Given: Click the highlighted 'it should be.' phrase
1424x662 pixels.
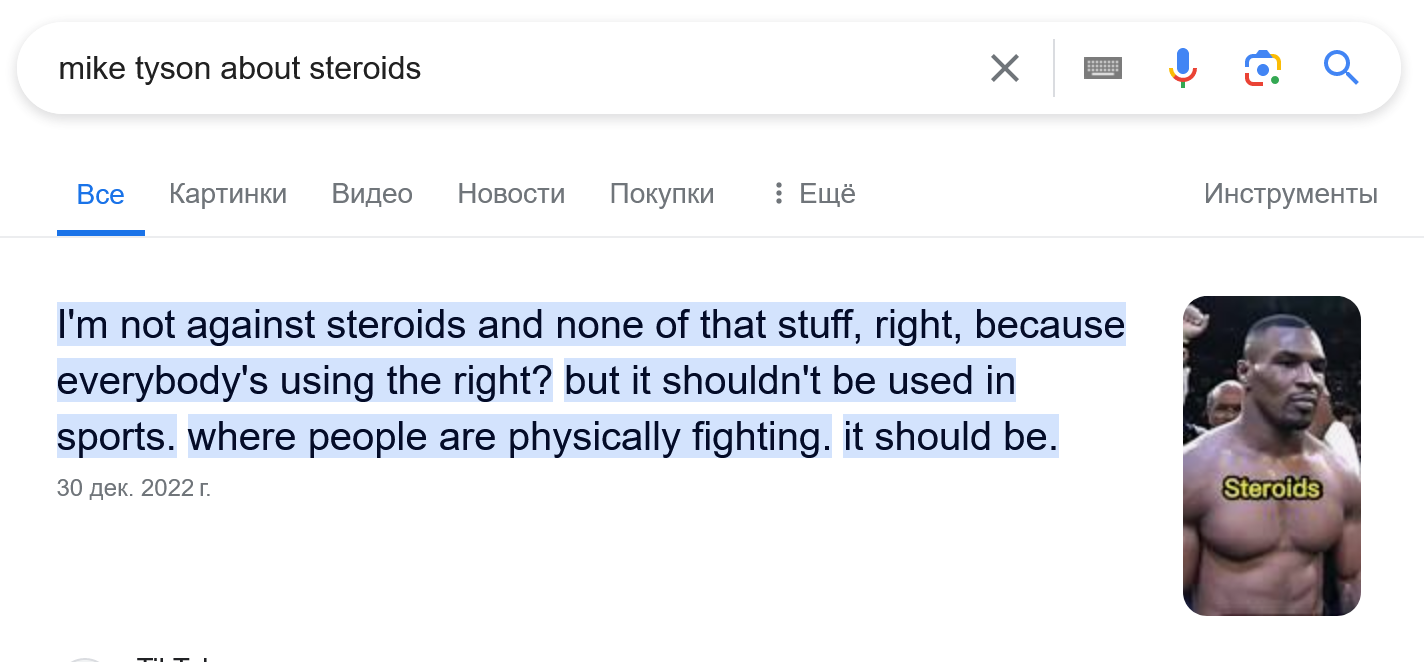Looking at the screenshot, I should point(950,438).
